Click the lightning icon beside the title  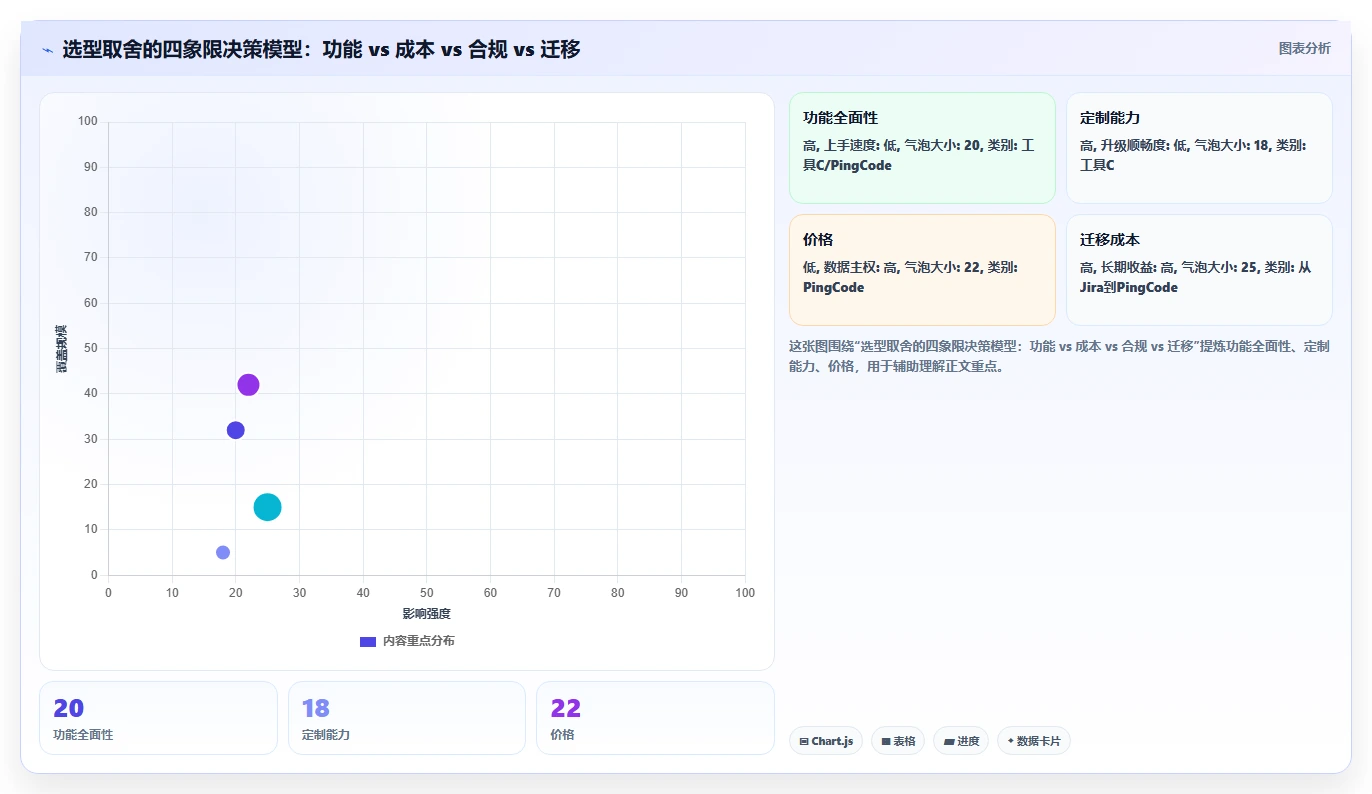click(x=47, y=50)
